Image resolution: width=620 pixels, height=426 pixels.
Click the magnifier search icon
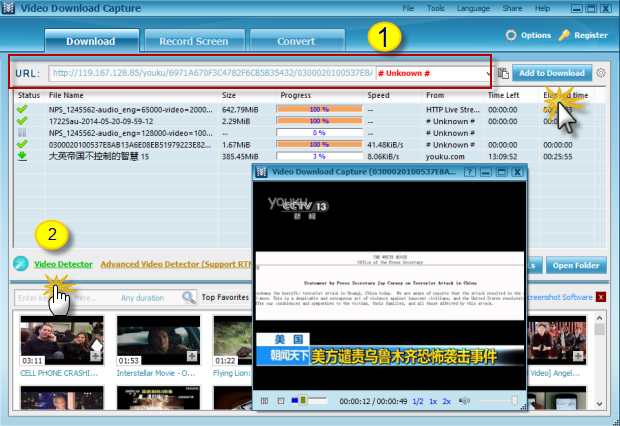pos(189,297)
